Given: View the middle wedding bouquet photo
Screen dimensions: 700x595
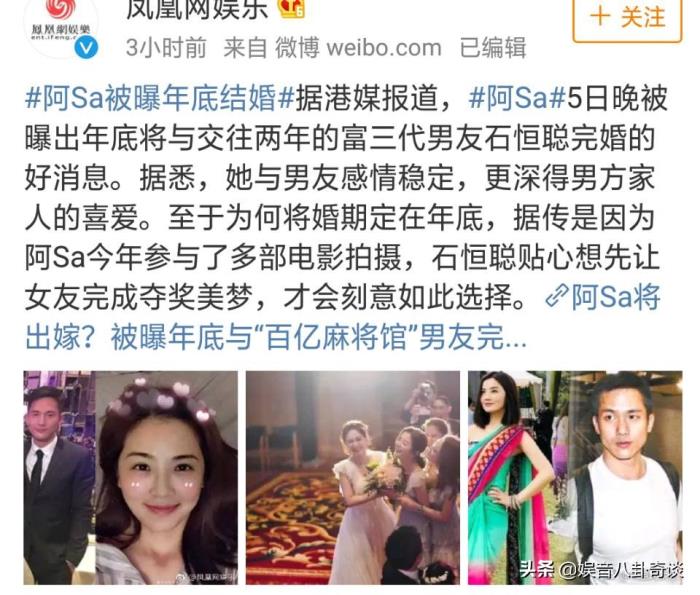Looking at the screenshot, I should tap(353, 478).
